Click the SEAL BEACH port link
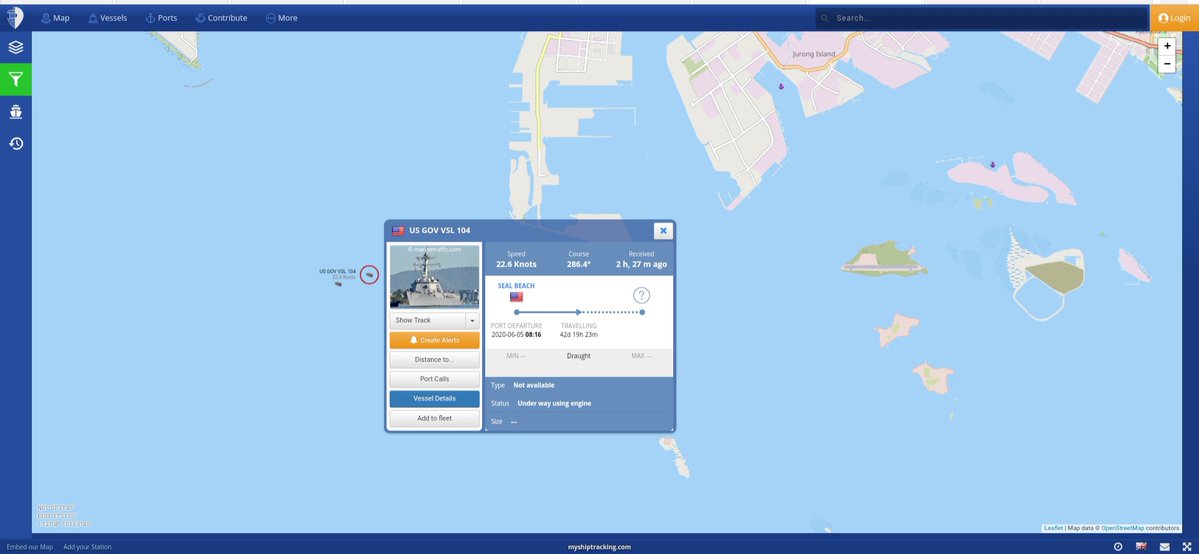Image resolution: width=1199 pixels, height=554 pixels. click(x=516, y=285)
